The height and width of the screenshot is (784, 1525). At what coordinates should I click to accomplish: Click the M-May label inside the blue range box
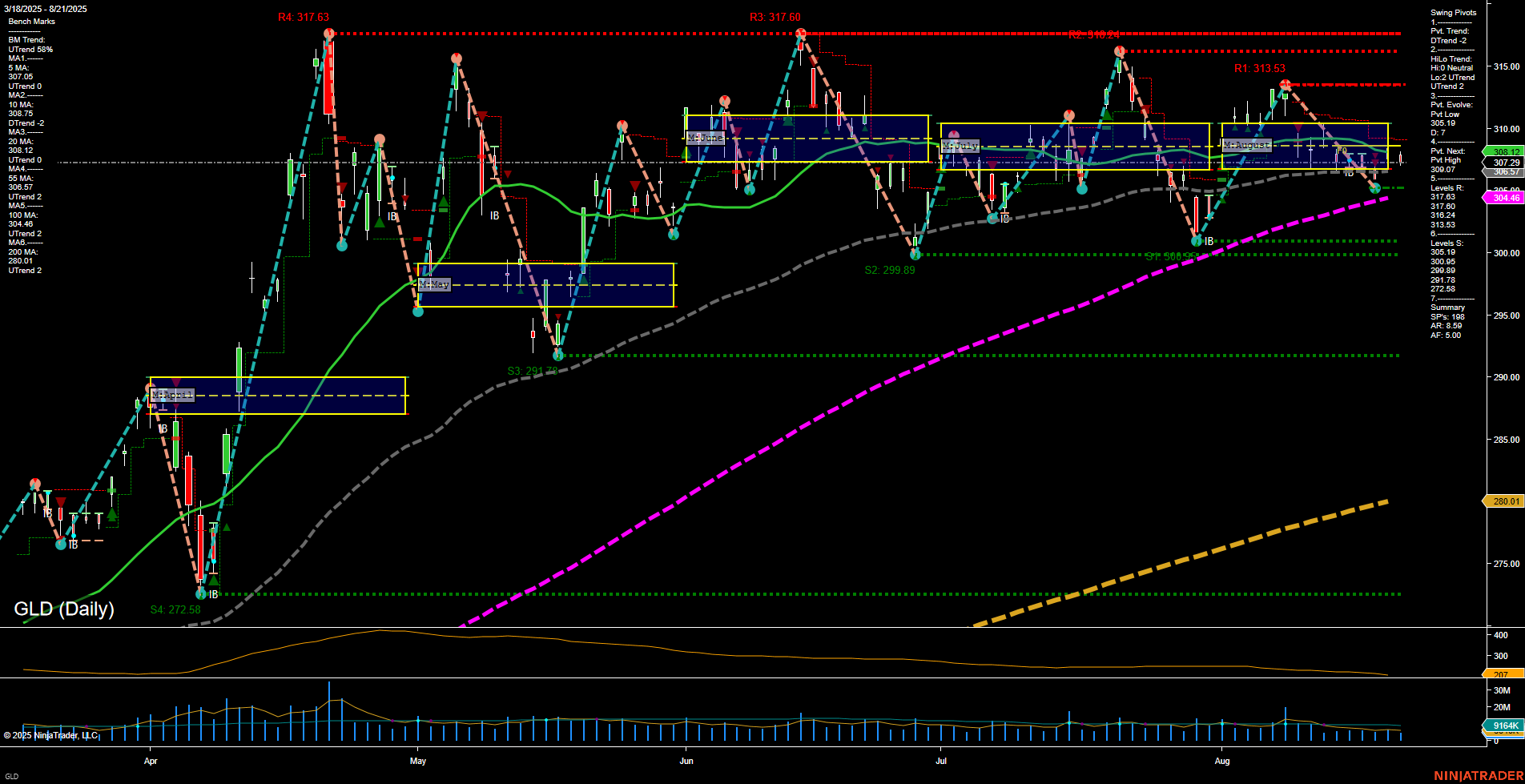click(x=435, y=283)
